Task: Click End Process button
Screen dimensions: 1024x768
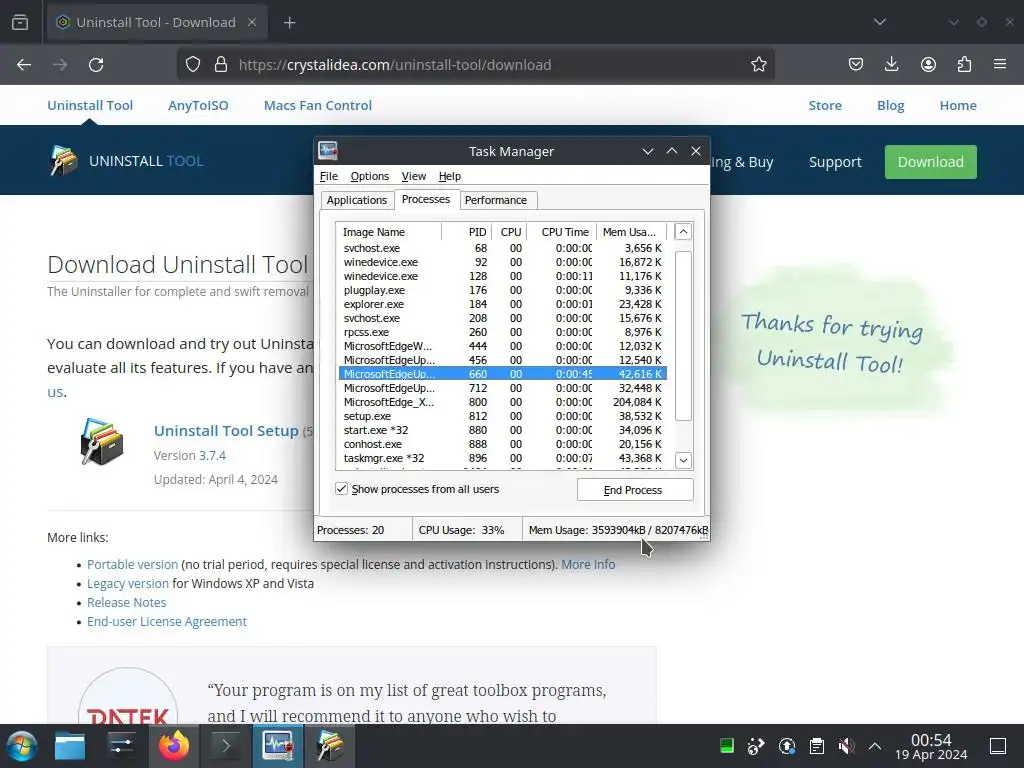Action: coord(635,490)
